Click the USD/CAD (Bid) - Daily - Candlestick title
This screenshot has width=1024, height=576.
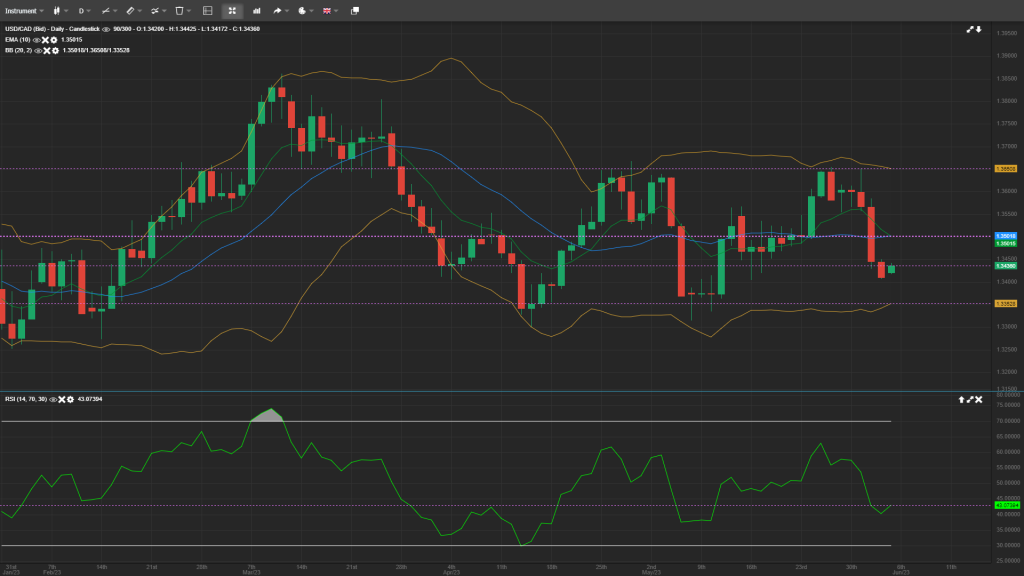[x=52, y=29]
